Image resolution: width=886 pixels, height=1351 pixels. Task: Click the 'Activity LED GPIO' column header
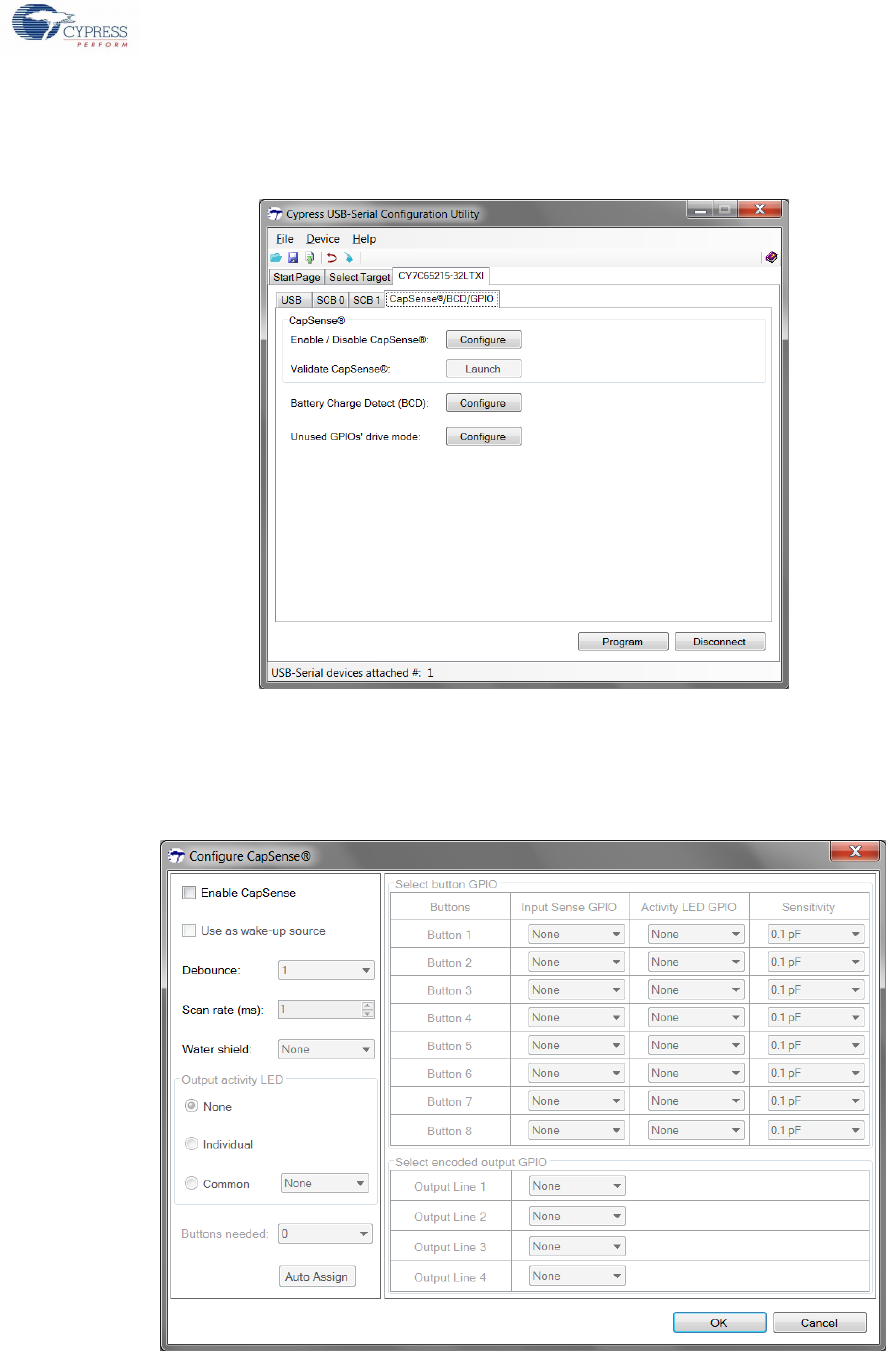tap(689, 907)
